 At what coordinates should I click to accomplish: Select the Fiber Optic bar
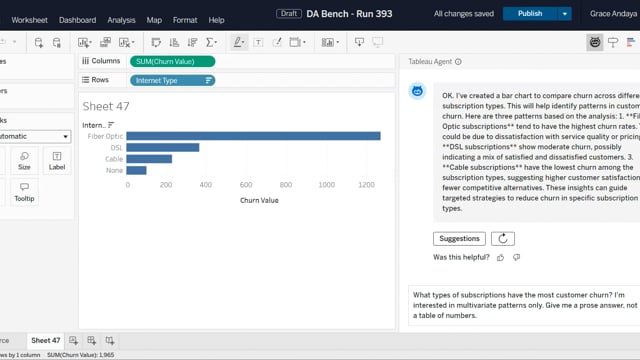[x=253, y=136]
